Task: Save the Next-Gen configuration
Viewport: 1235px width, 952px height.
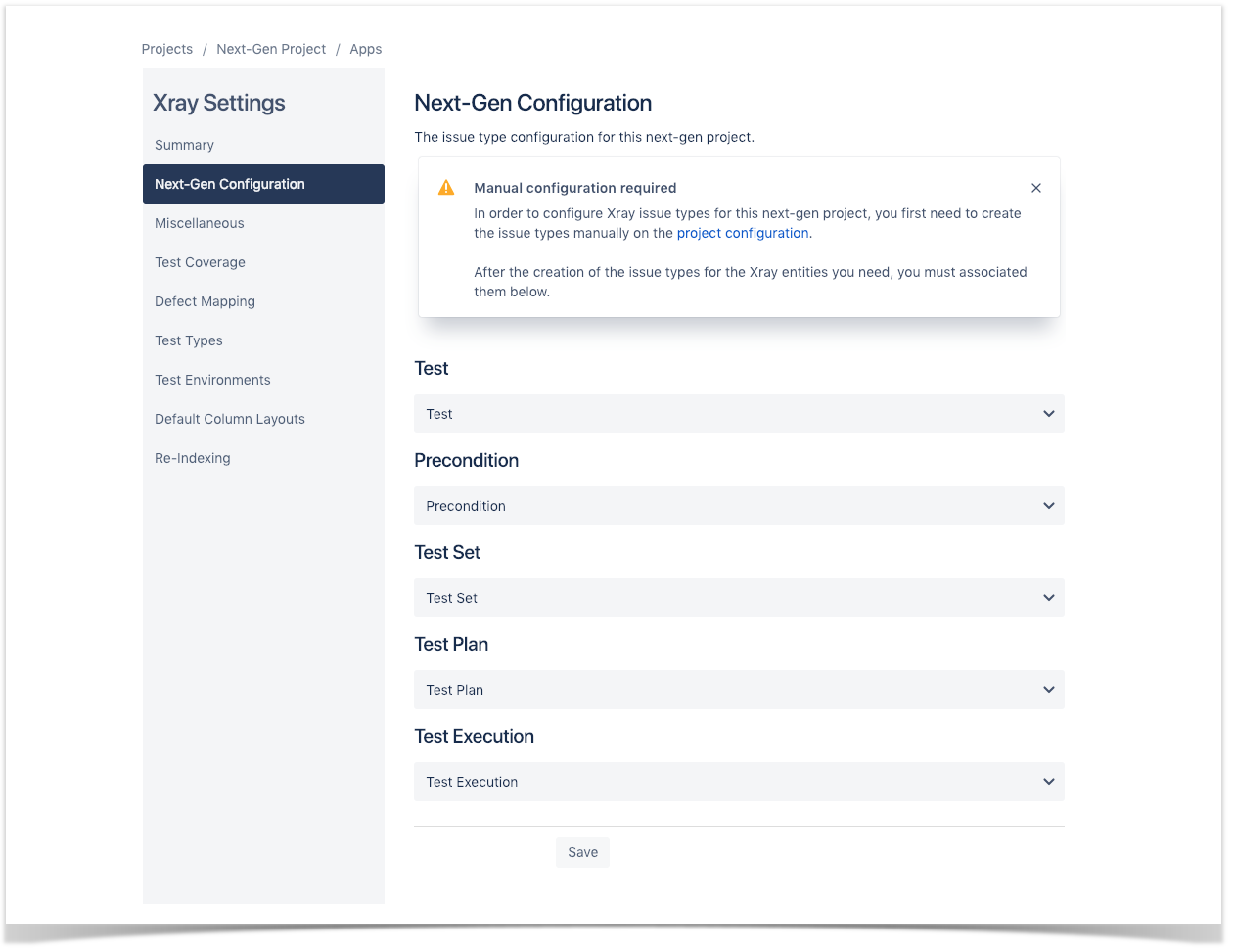Action: [582, 852]
